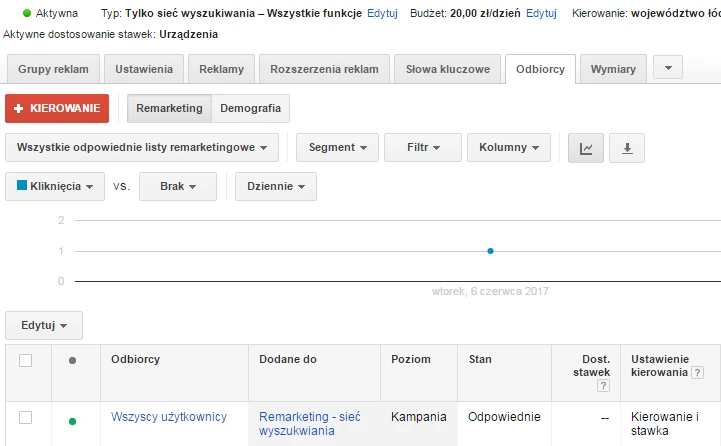This screenshot has height=446, width=721.
Task: Click the blue Kliknięcia color swatch
Action: [x=22, y=185]
